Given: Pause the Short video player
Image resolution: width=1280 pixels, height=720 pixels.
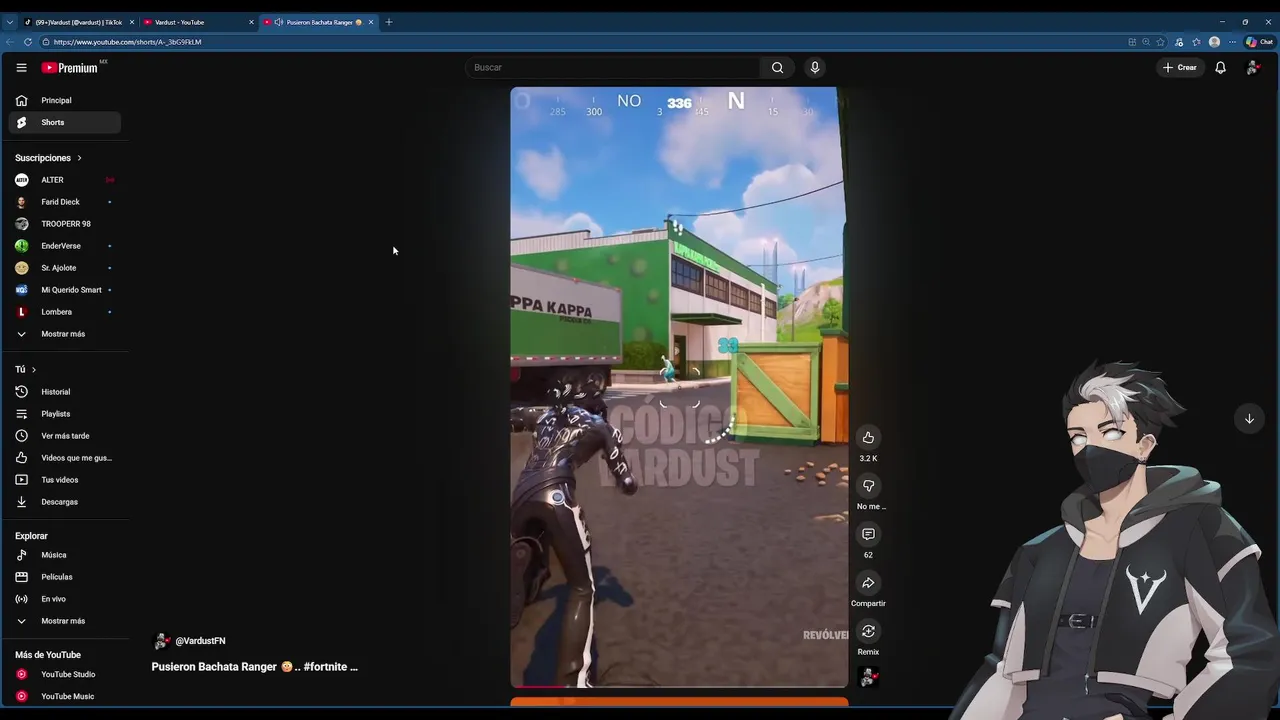Looking at the screenshot, I should (679, 387).
